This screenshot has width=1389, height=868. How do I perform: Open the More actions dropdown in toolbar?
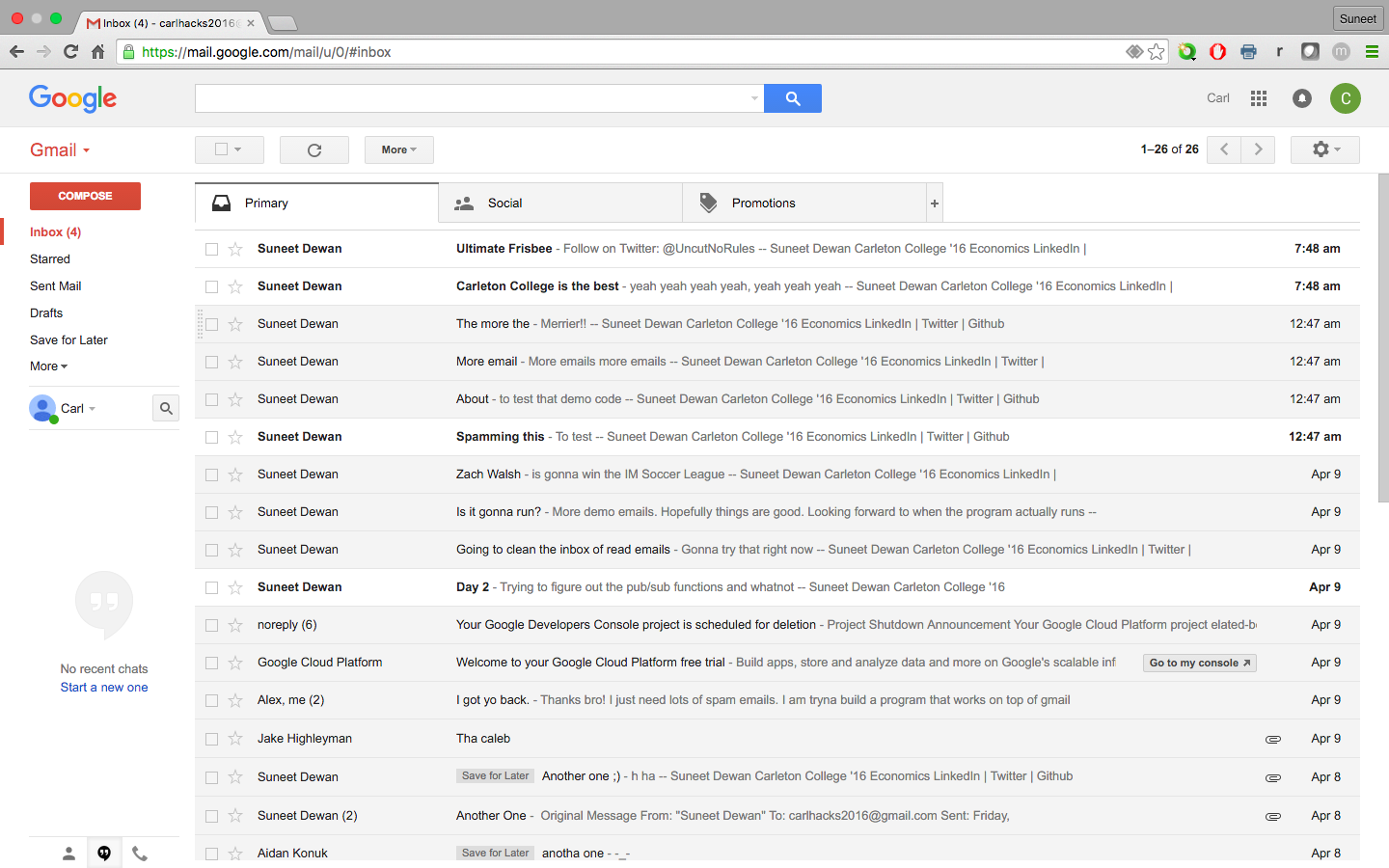point(399,149)
